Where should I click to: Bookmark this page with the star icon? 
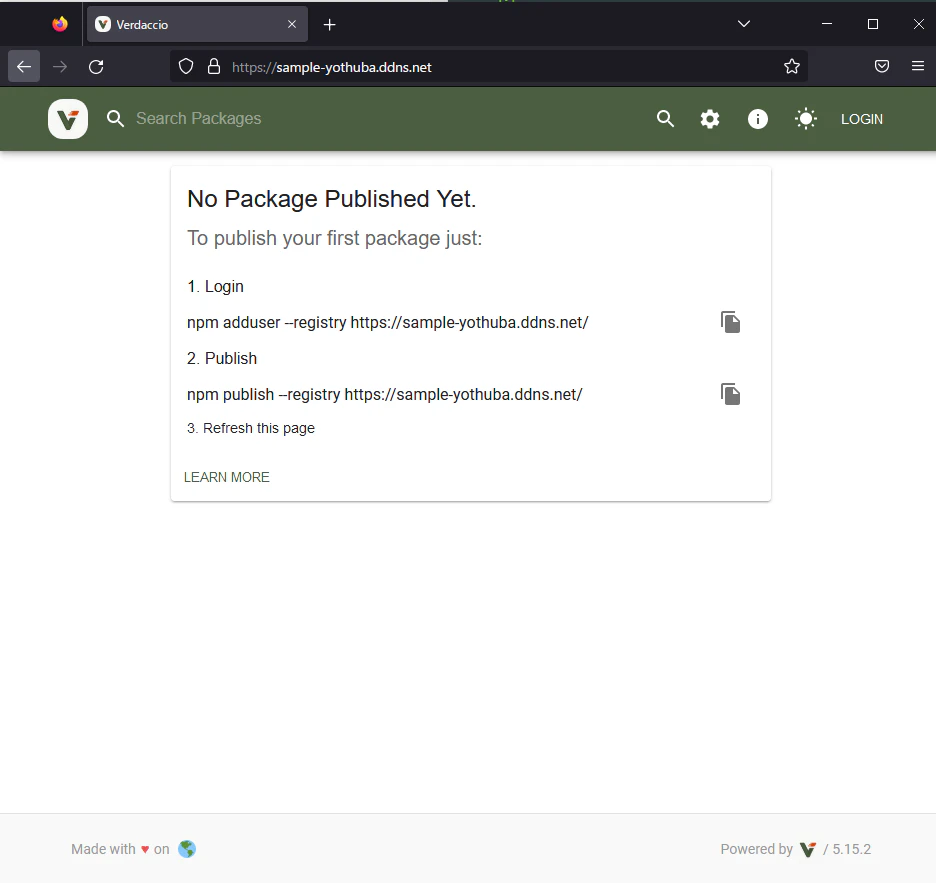[792, 66]
